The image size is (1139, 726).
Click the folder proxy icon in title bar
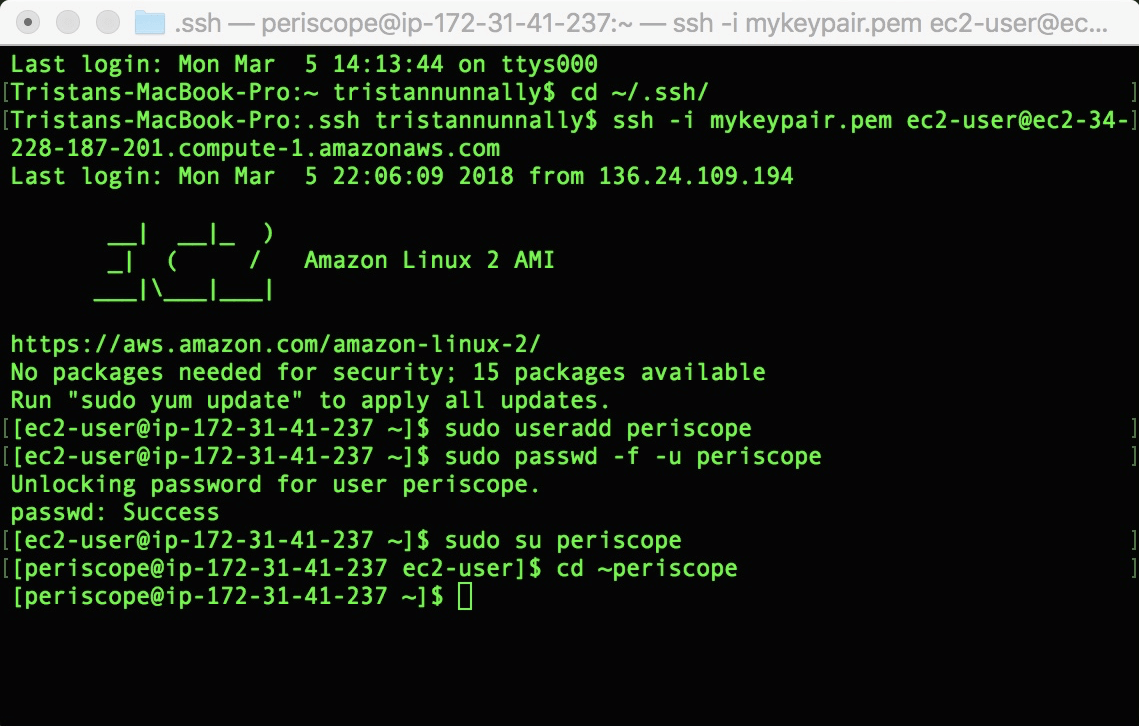(149, 21)
